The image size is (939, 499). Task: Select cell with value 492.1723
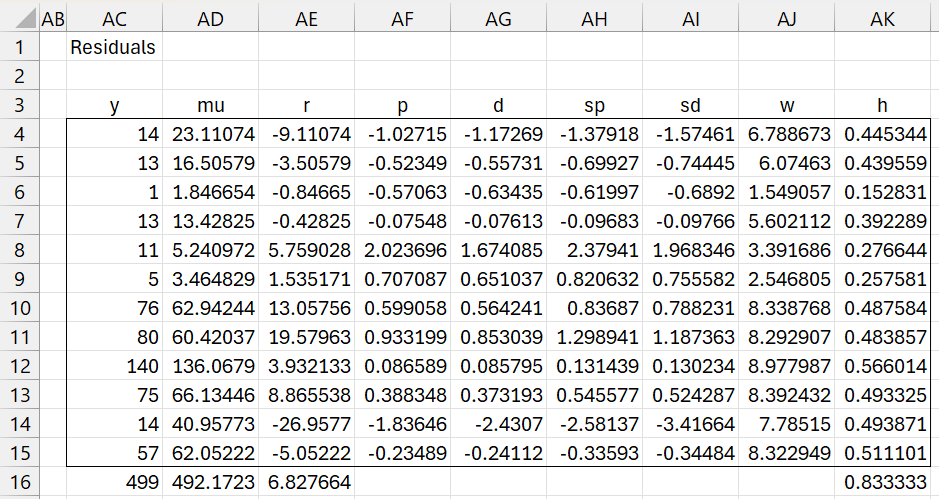210,482
